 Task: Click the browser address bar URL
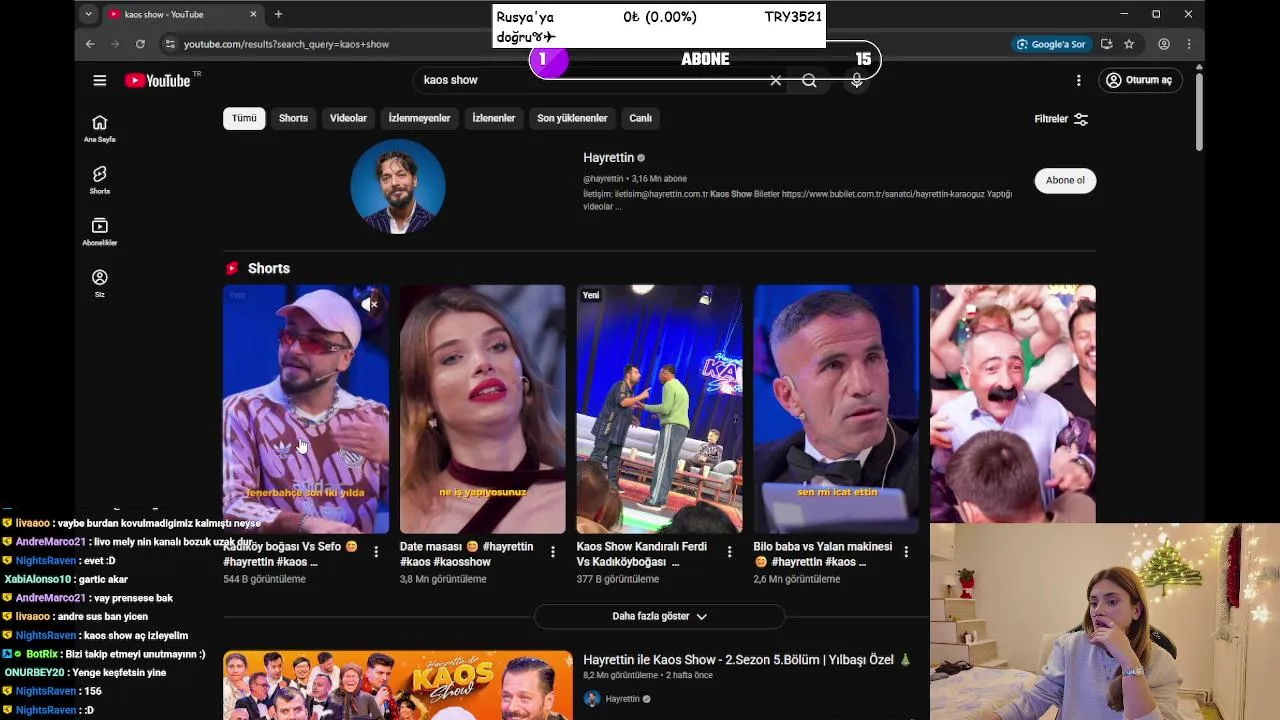[x=286, y=44]
